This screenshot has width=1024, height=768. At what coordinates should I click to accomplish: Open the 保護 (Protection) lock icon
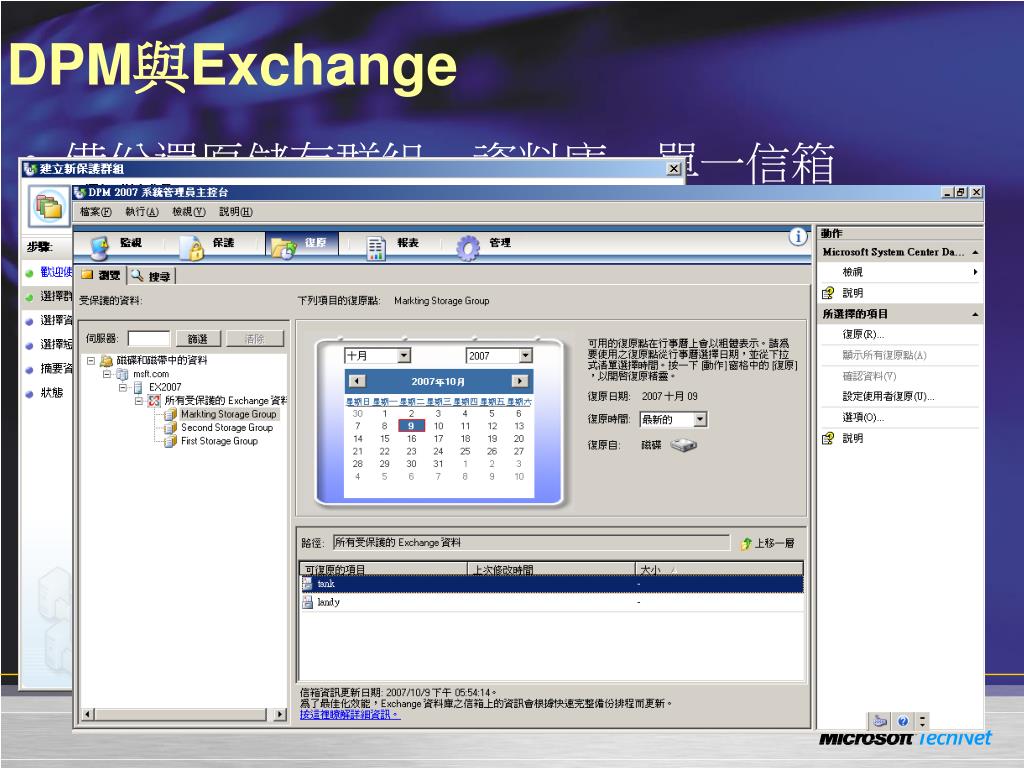click(192, 248)
